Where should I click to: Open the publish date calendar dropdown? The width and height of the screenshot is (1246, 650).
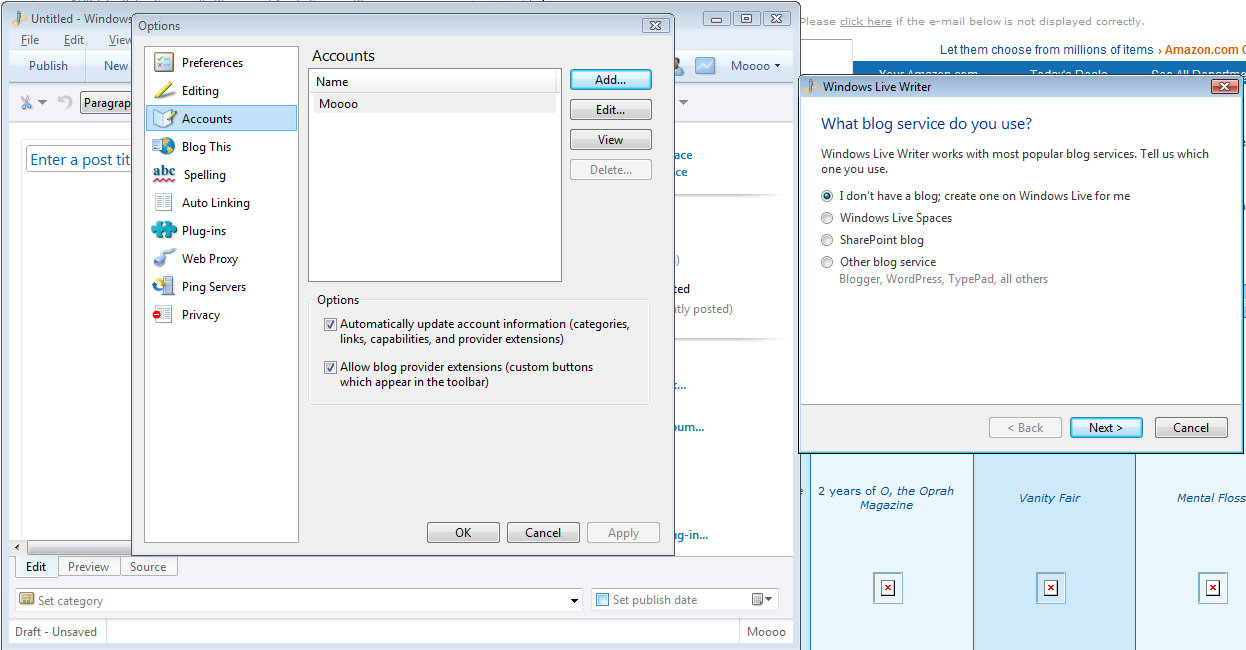[x=762, y=600]
